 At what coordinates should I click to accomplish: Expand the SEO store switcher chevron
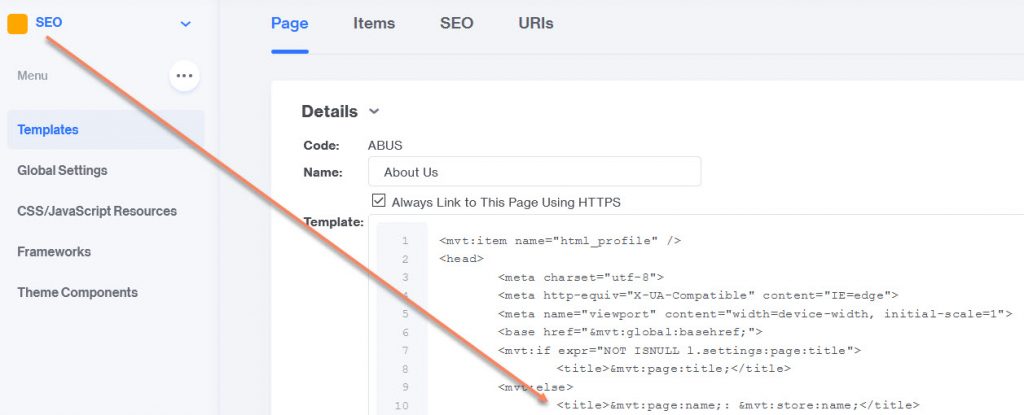pos(185,24)
